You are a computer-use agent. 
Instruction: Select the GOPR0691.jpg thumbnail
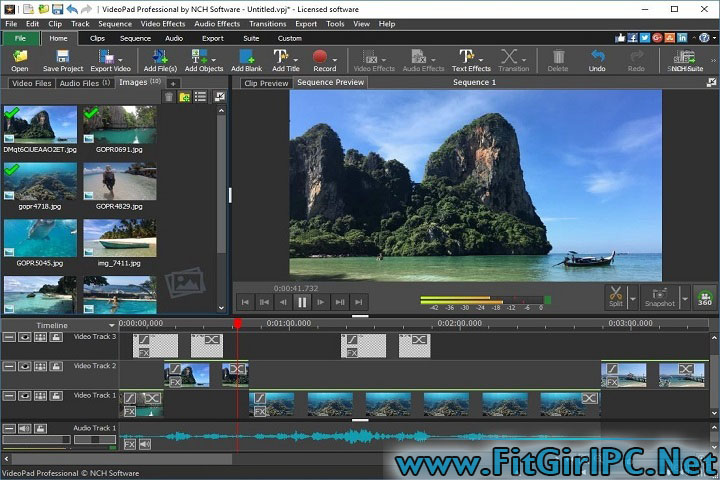pos(120,126)
